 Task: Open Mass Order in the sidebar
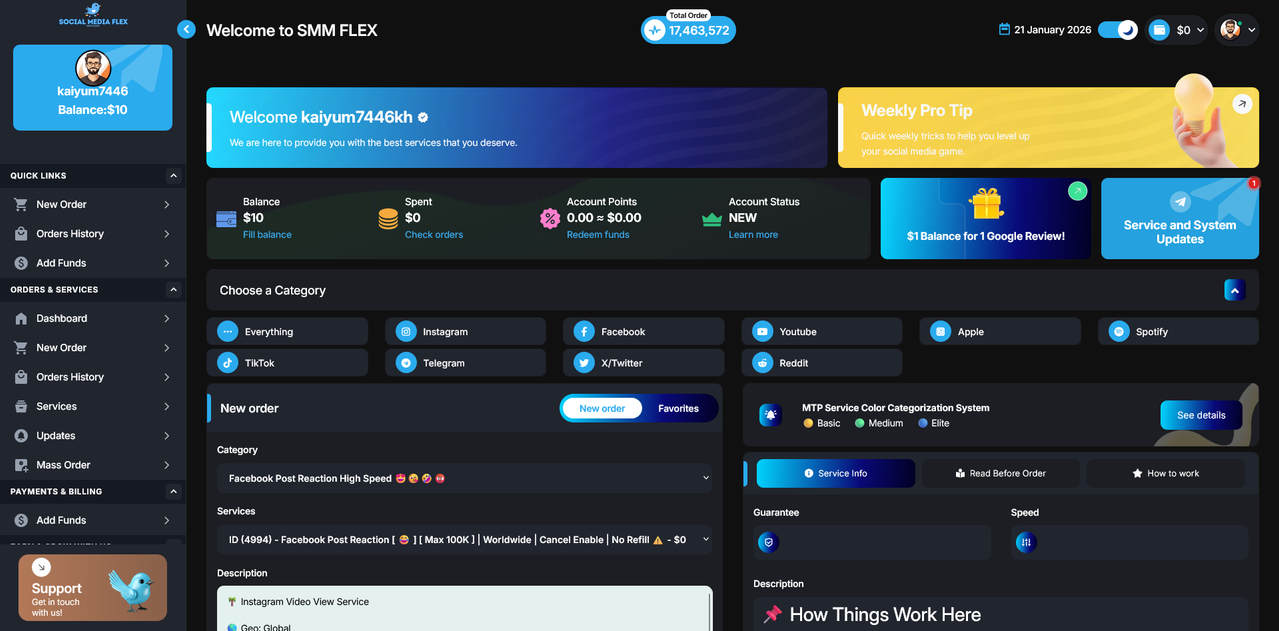point(93,465)
